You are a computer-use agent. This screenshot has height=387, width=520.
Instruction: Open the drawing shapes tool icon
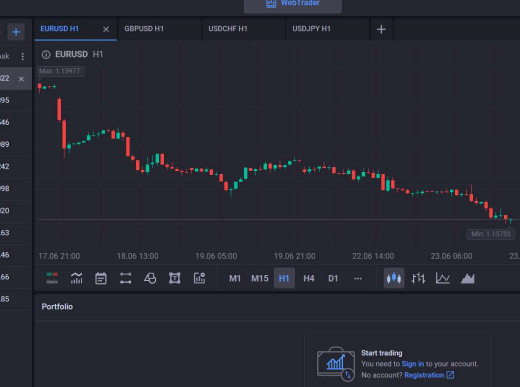click(150, 278)
